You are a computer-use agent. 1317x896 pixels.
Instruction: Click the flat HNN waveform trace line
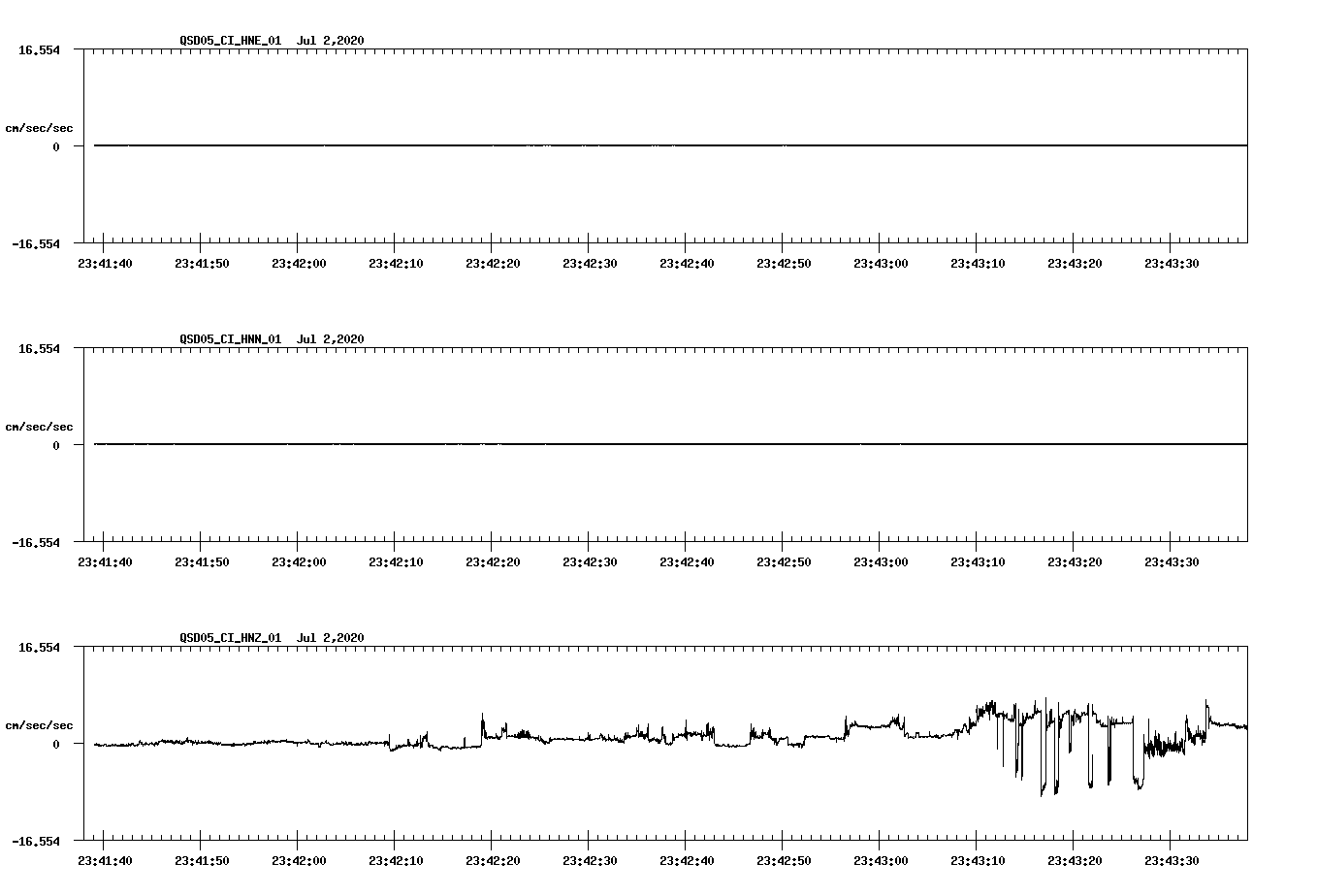670,444
